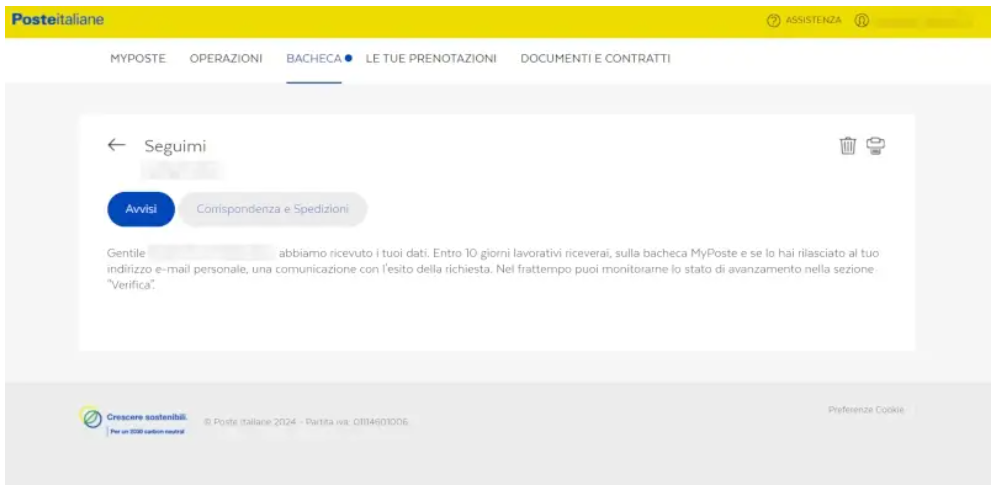Click the message body paragraph

click(494, 269)
